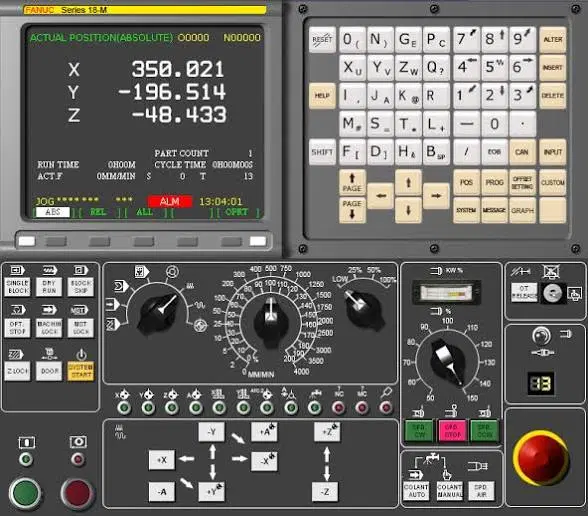Toggle the Dry Run button
588x516 pixels.
click(x=49, y=287)
